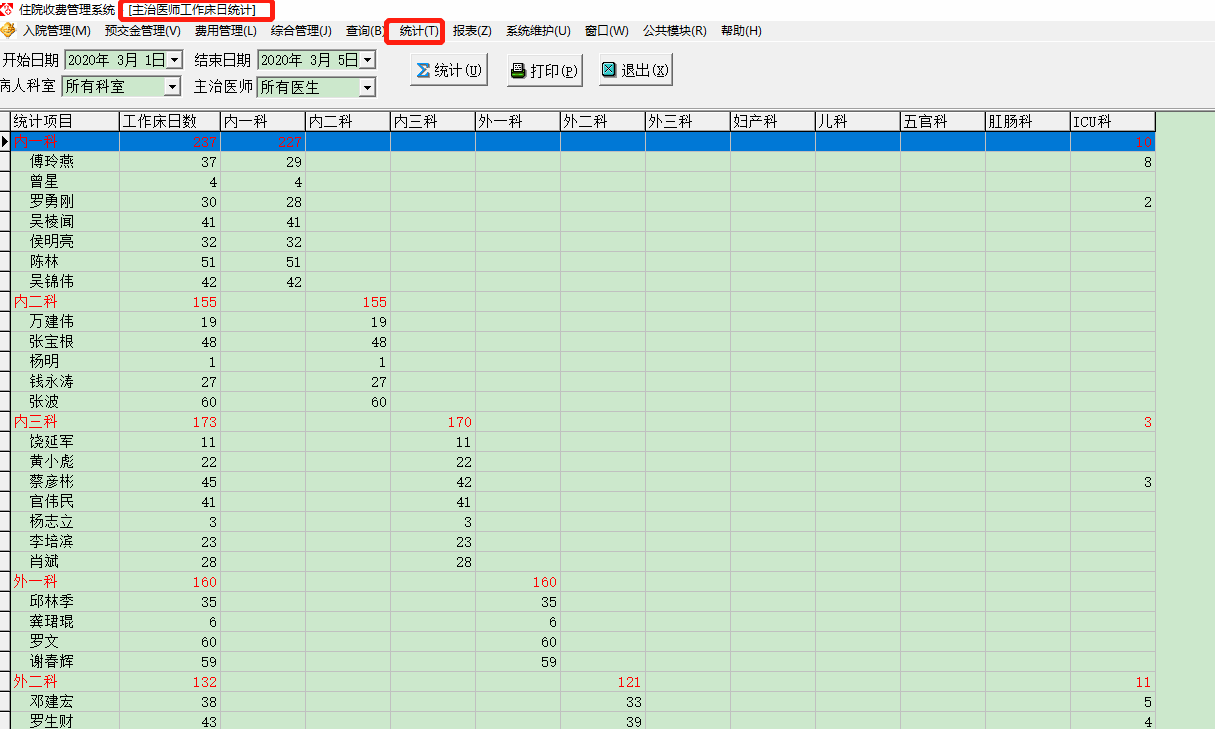Click the 内三科 column header
The width and height of the screenshot is (1215, 729).
coord(433,121)
